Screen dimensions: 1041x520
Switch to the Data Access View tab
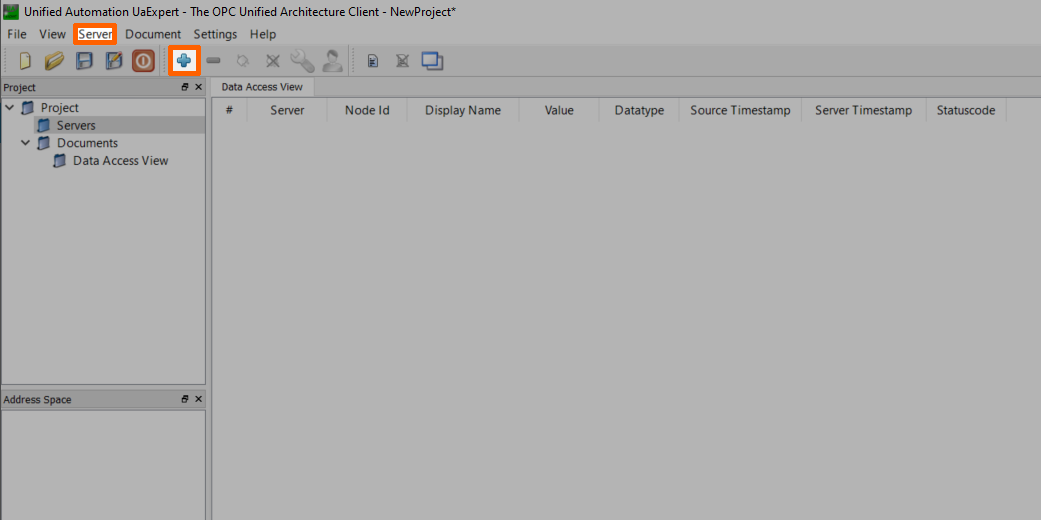(262, 87)
